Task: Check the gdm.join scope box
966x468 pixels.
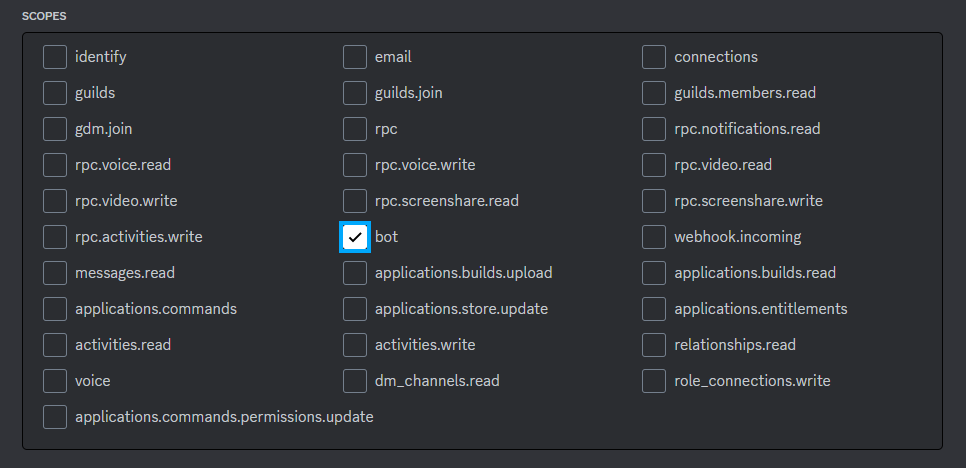Action: [55, 129]
